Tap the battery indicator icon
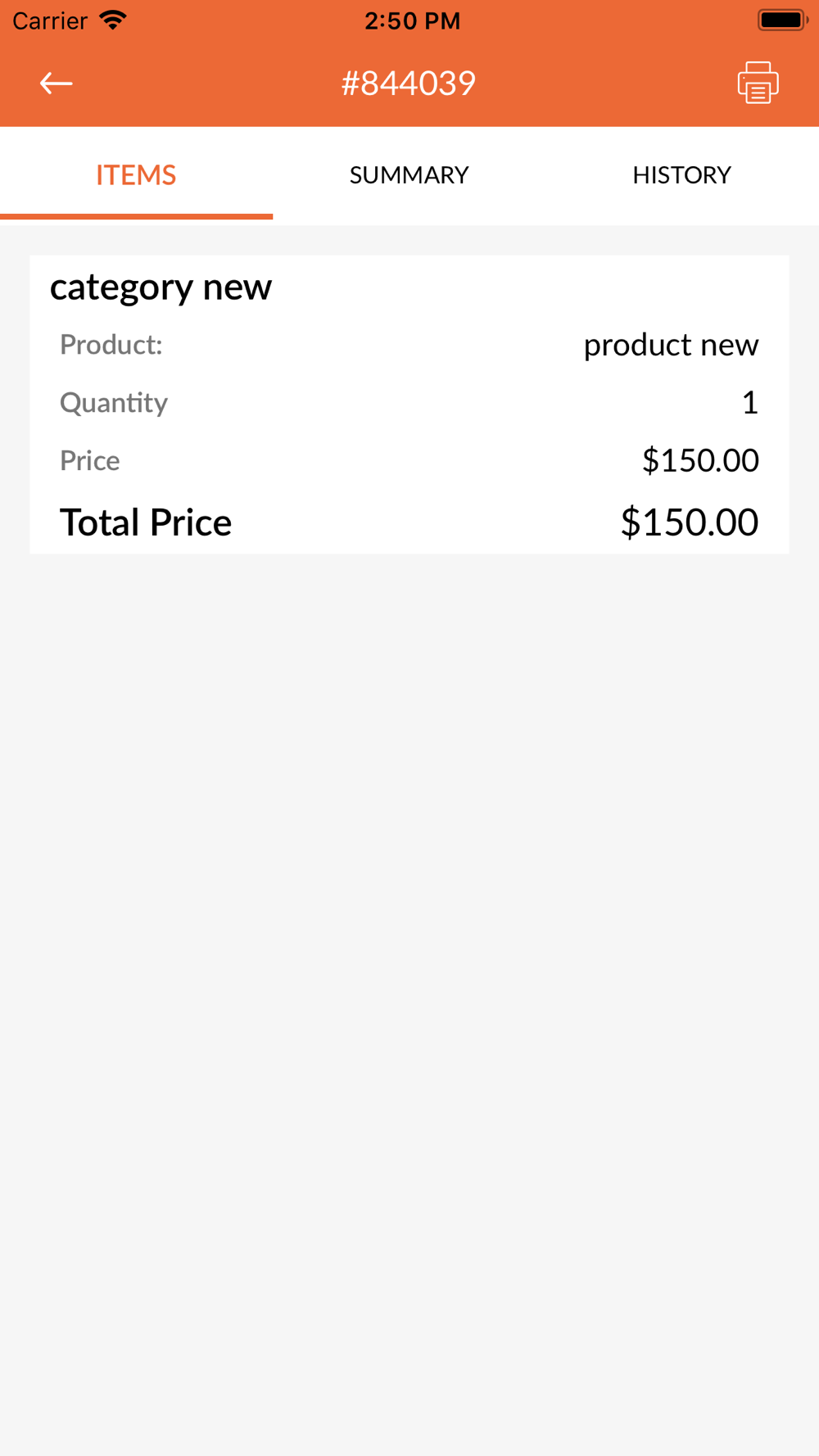Screen dimensions: 819x1456 (x=782, y=20)
